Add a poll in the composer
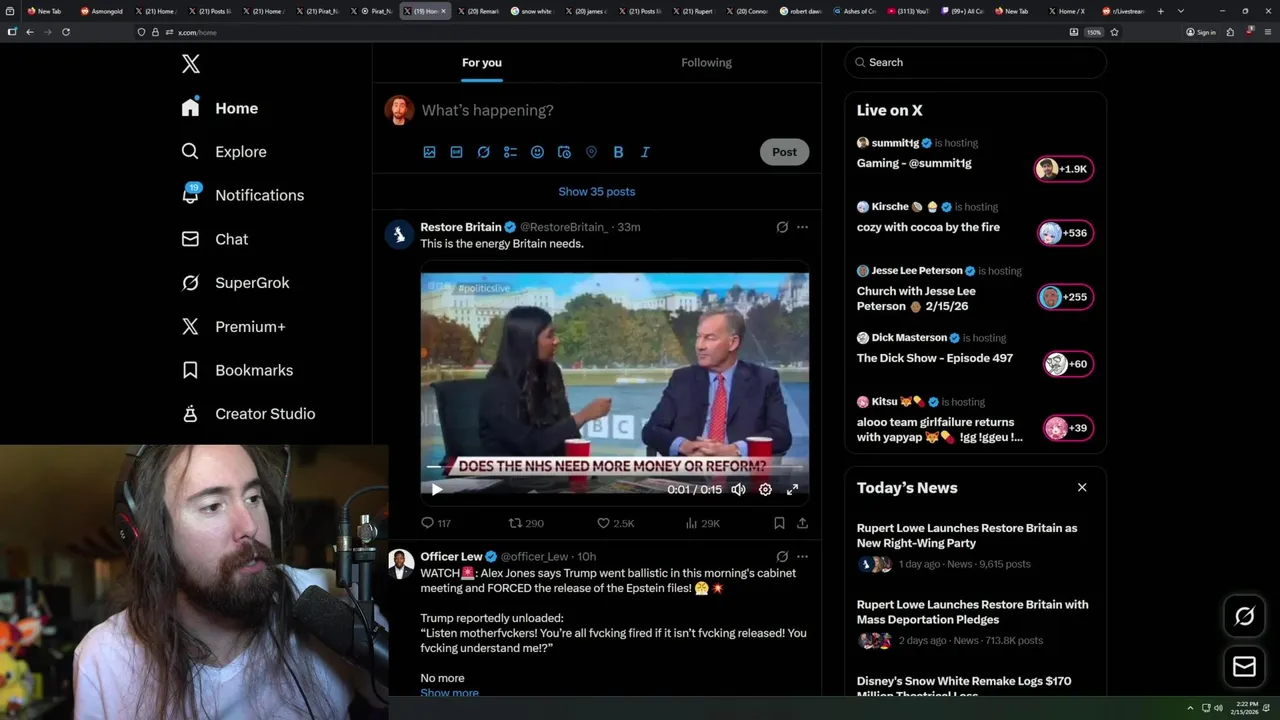Screen dimensions: 1280x720 pos(510,152)
